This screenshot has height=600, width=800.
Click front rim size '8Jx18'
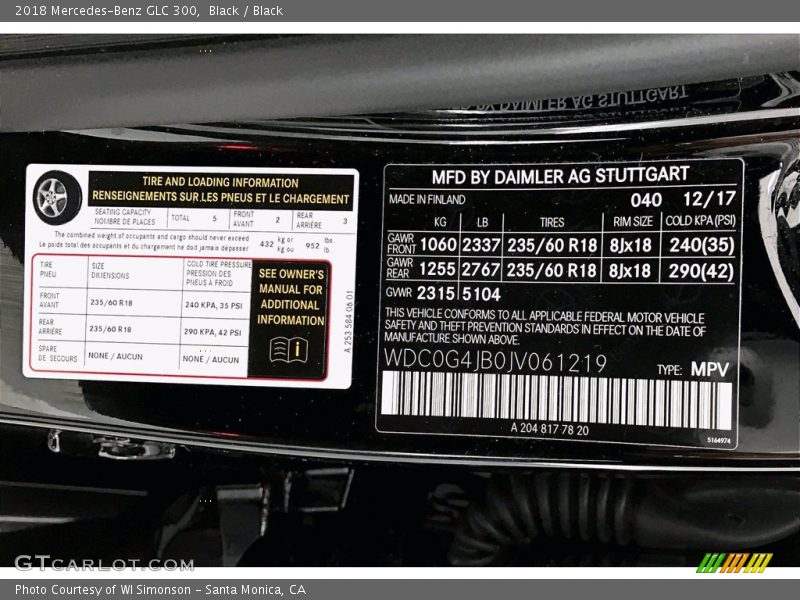(631, 245)
